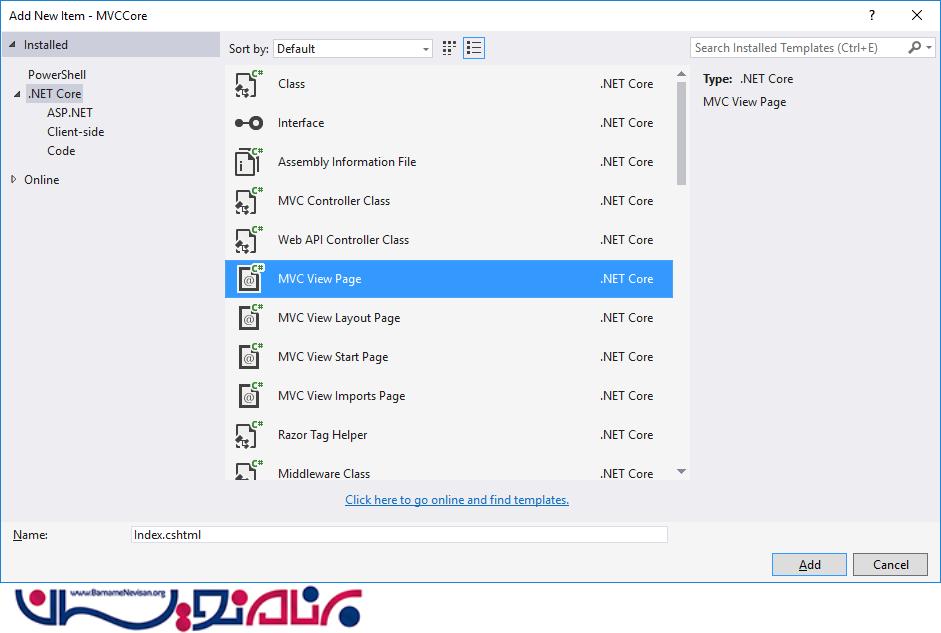The height and width of the screenshot is (633, 941).
Task: Select the MVC View Layout Page icon
Action: [x=248, y=318]
